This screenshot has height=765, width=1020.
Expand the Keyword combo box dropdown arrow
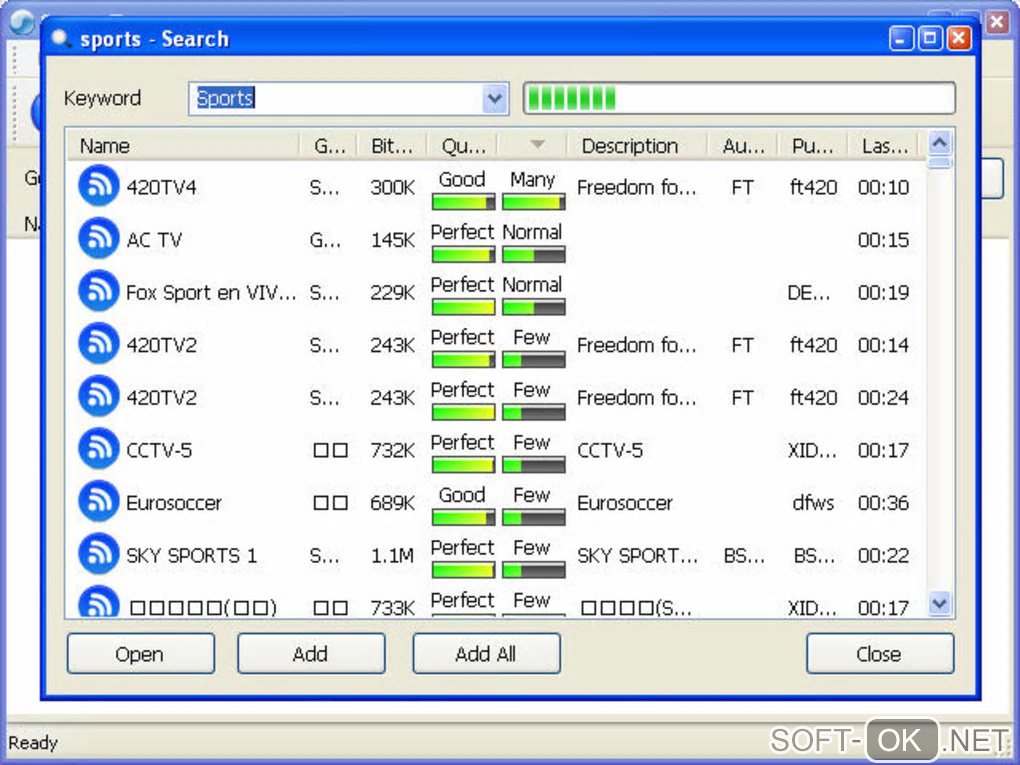(x=495, y=99)
